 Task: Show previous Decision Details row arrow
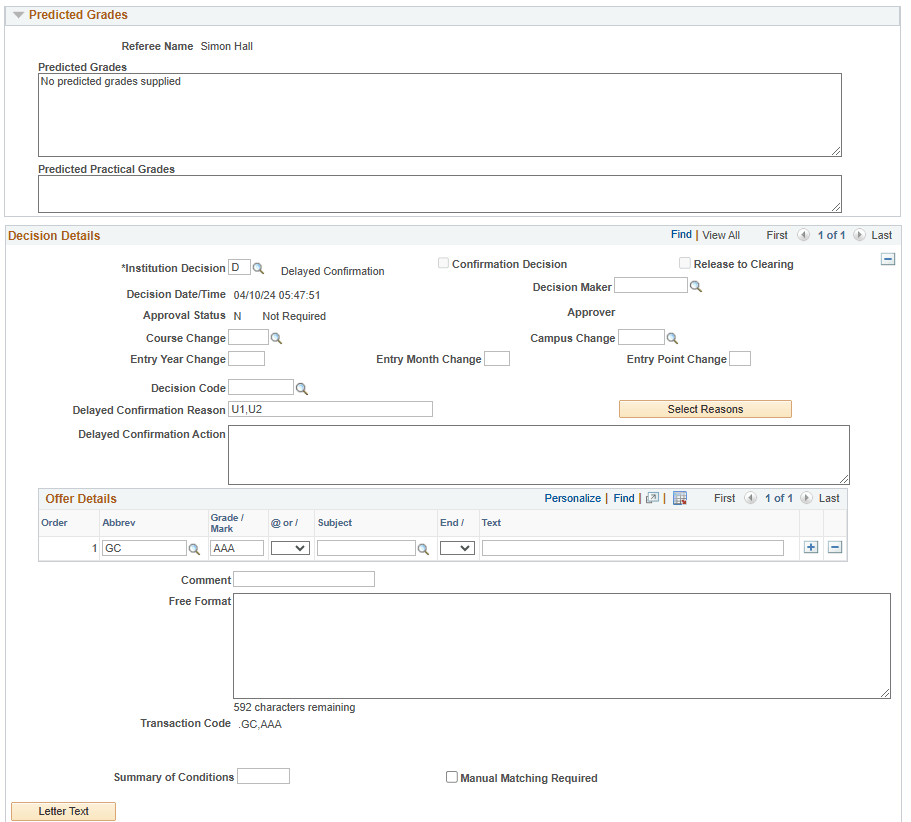[x=804, y=235]
